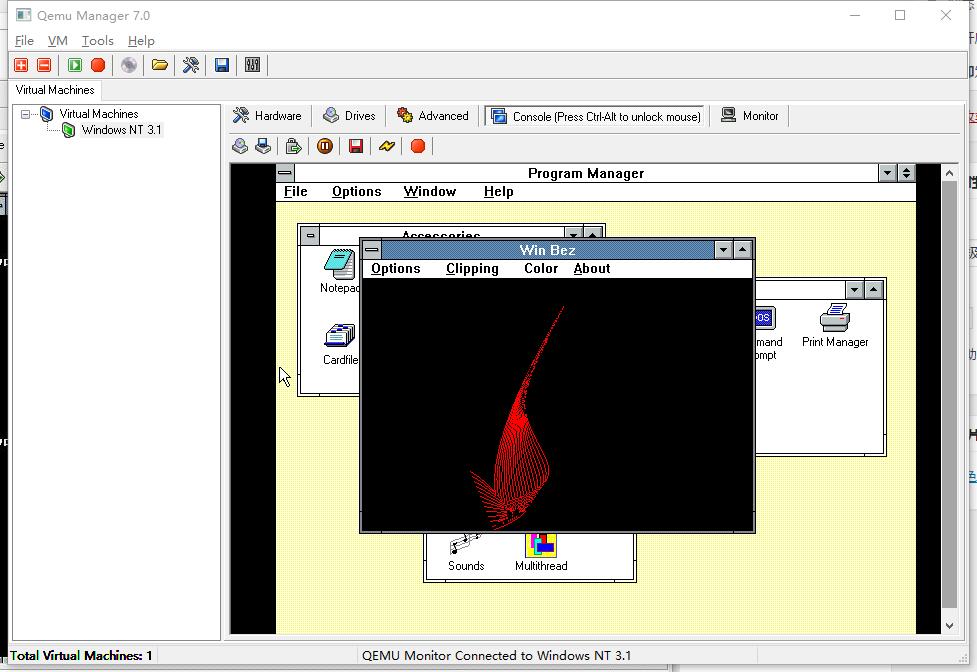Collapse the Virtual Machines tree node
Image resolution: width=977 pixels, height=672 pixels.
[26, 114]
